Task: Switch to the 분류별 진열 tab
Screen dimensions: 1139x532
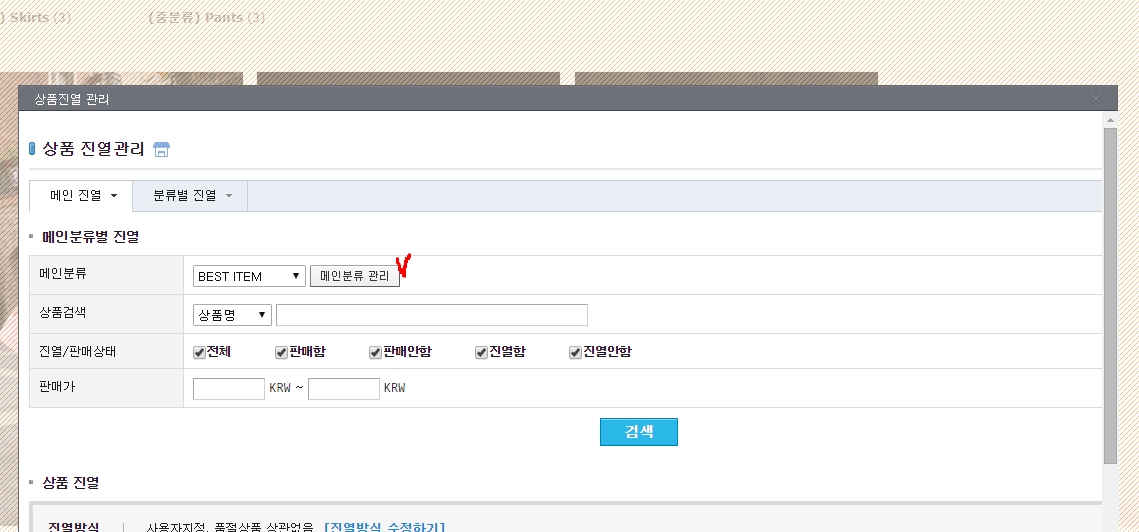Action: (x=189, y=196)
